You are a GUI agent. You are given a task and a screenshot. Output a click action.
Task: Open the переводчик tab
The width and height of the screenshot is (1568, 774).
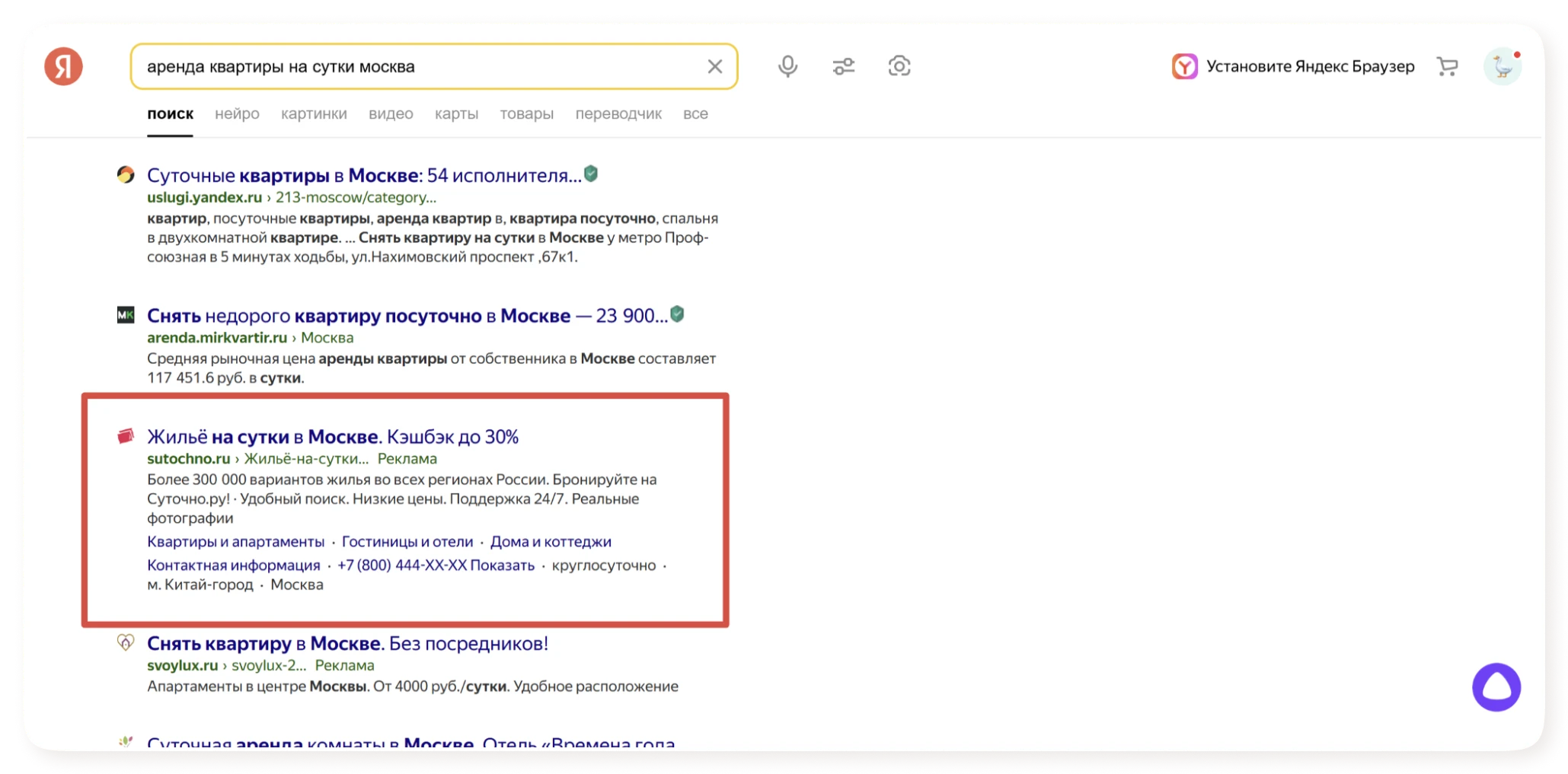coord(618,113)
